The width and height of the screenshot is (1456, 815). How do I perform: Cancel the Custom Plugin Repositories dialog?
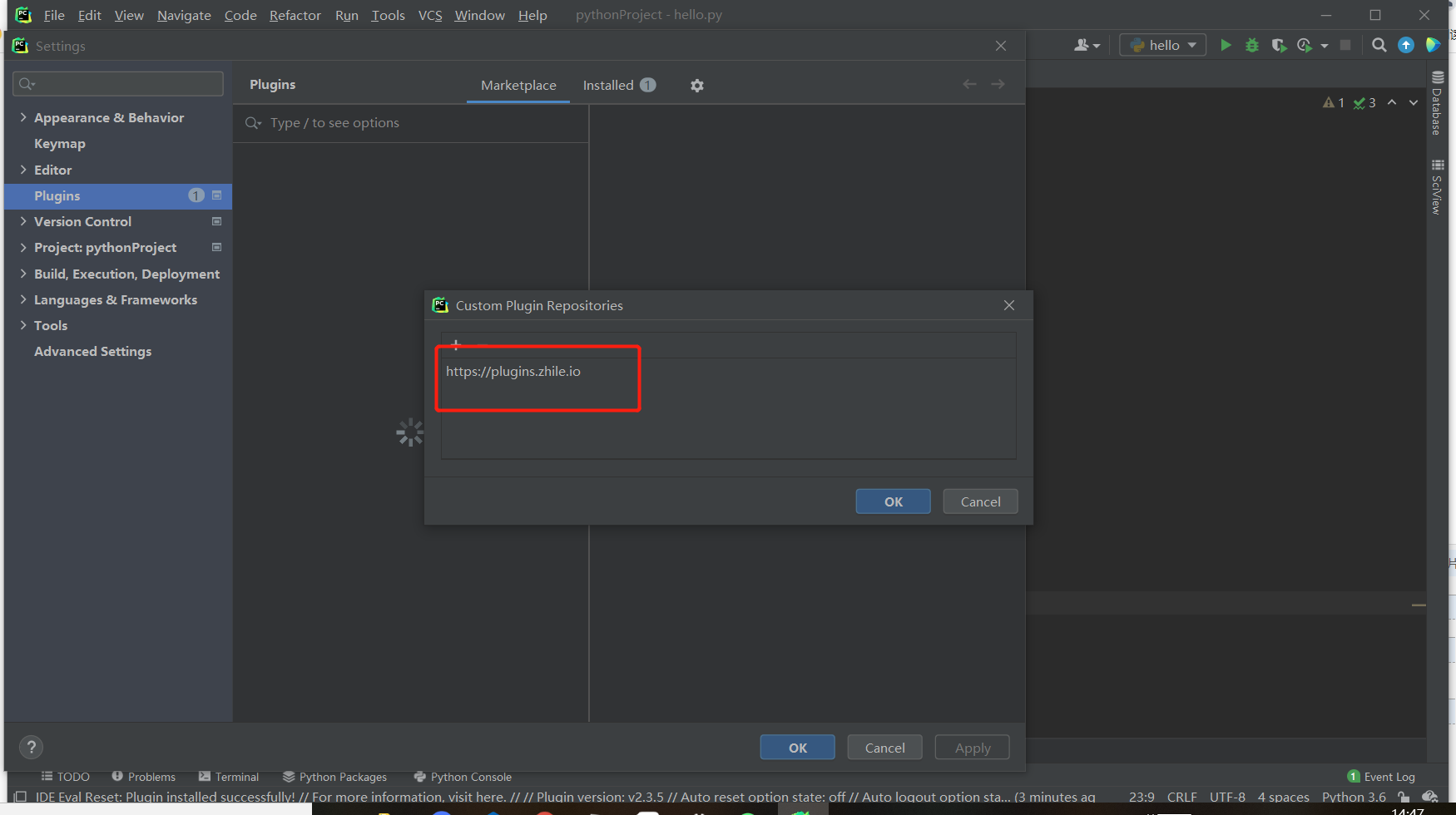point(980,501)
